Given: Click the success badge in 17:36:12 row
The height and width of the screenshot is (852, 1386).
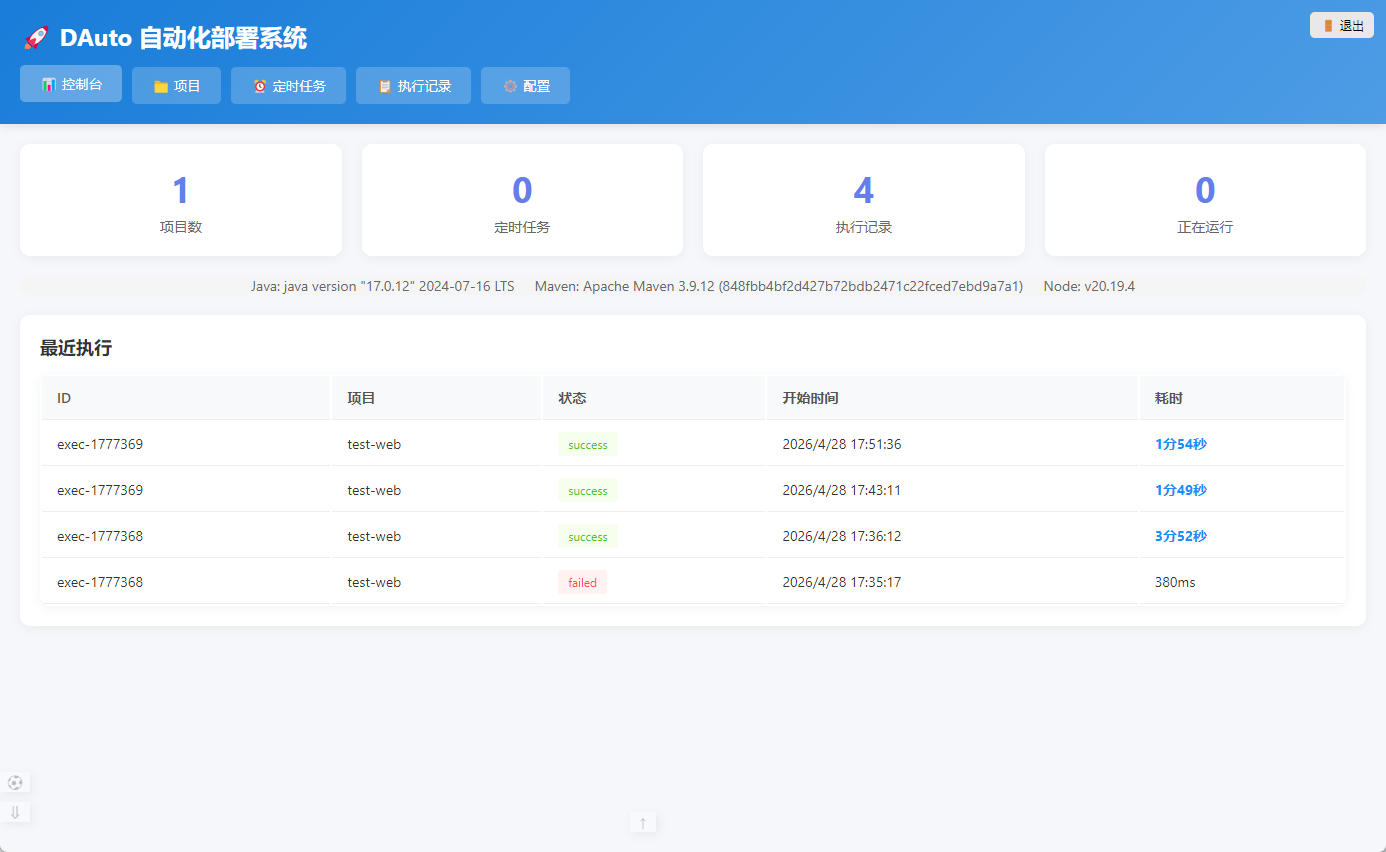Looking at the screenshot, I should 588,536.
